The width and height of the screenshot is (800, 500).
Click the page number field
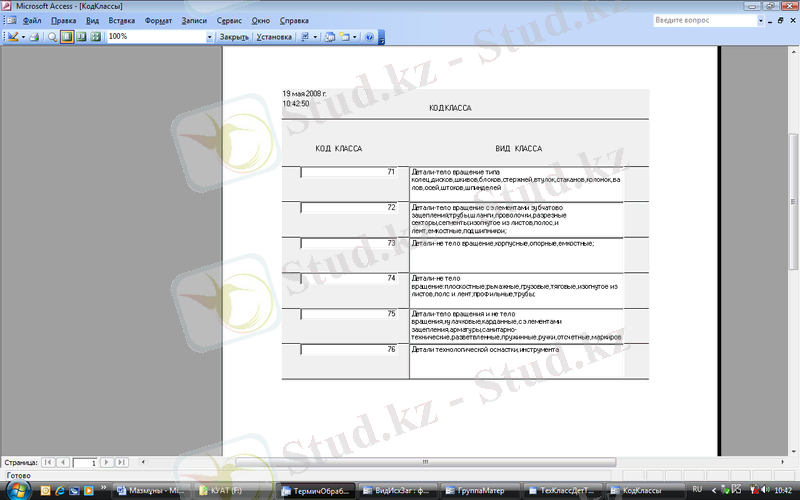click(x=85, y=463)
